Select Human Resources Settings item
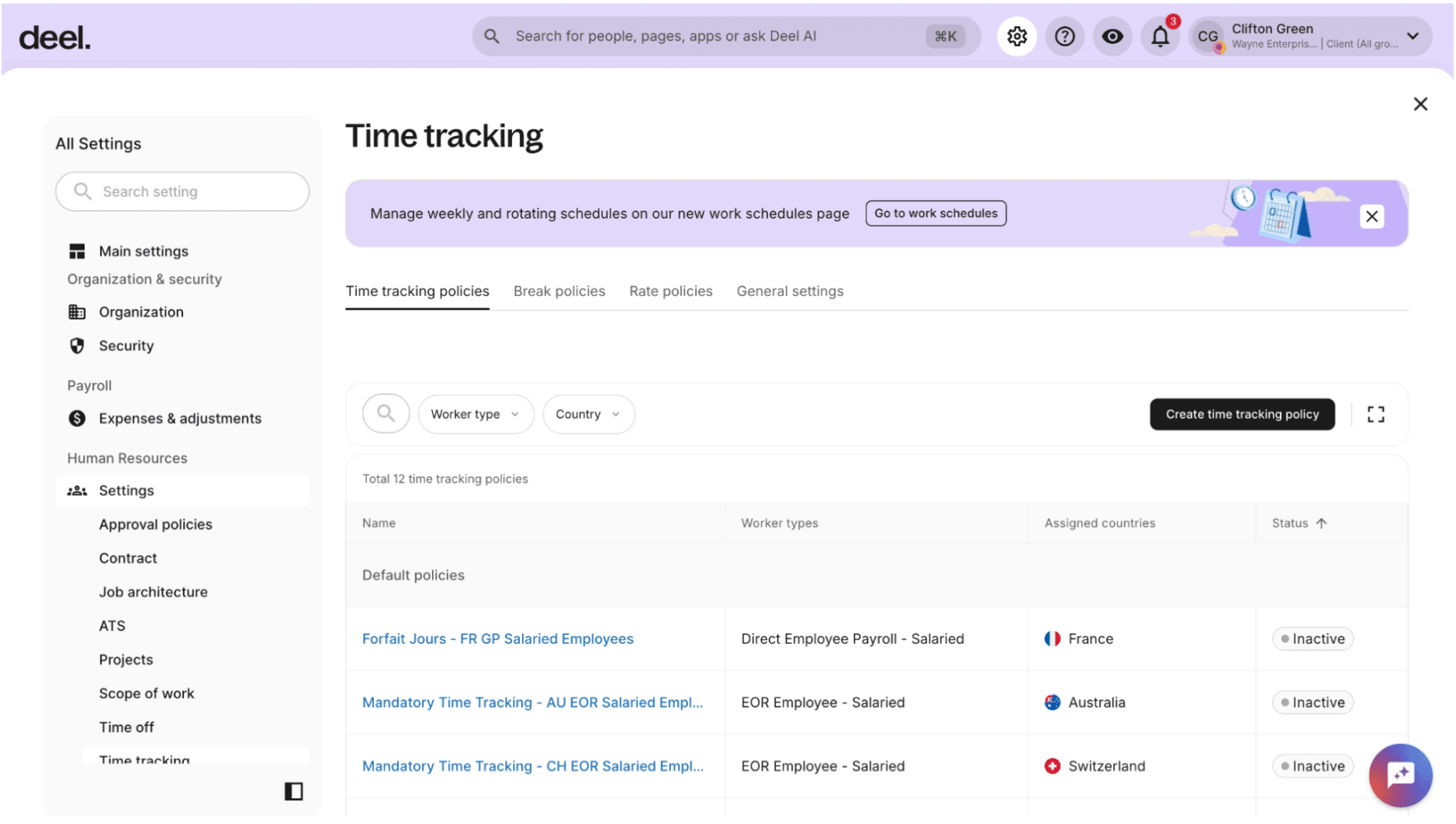 (x=182, y=491)
